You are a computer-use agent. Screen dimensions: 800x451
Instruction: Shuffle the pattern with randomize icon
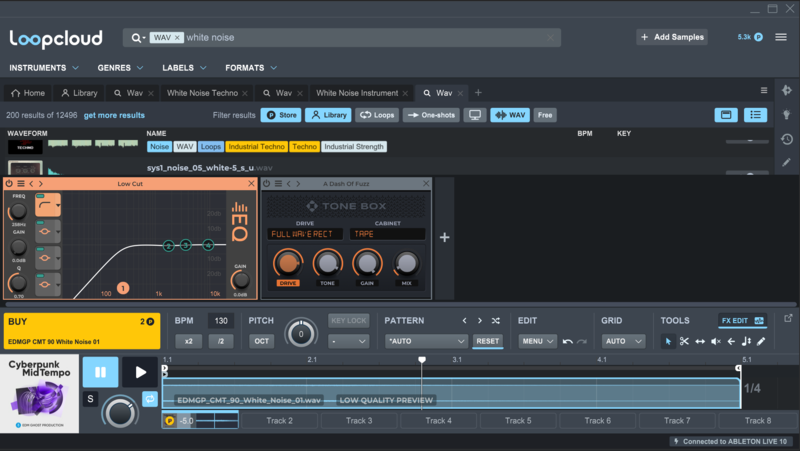495,321
